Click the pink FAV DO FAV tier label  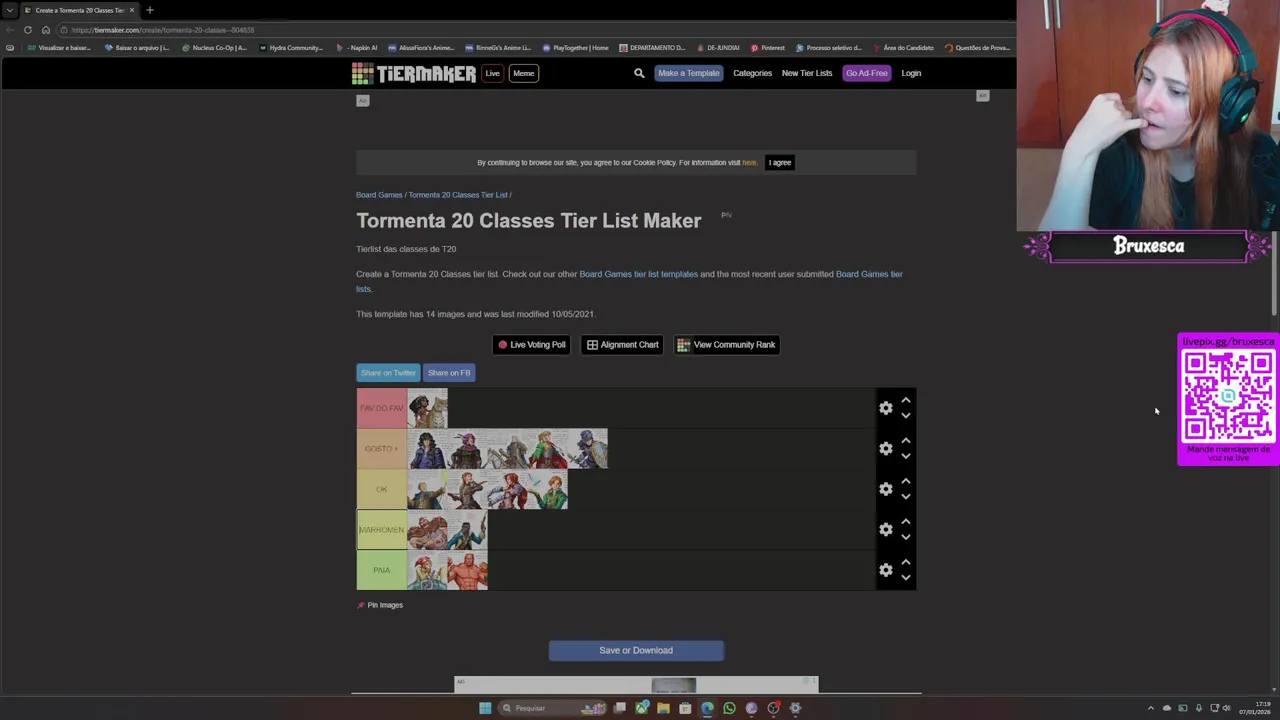381,408
